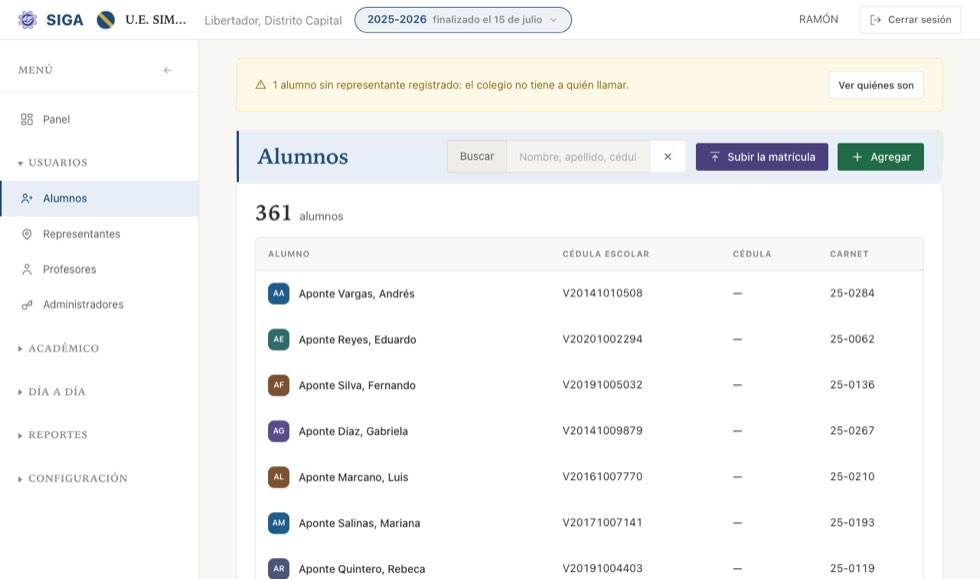Click Subir la matrícula button
Screen dimensions: 980x579
click(x=762, y=157)
